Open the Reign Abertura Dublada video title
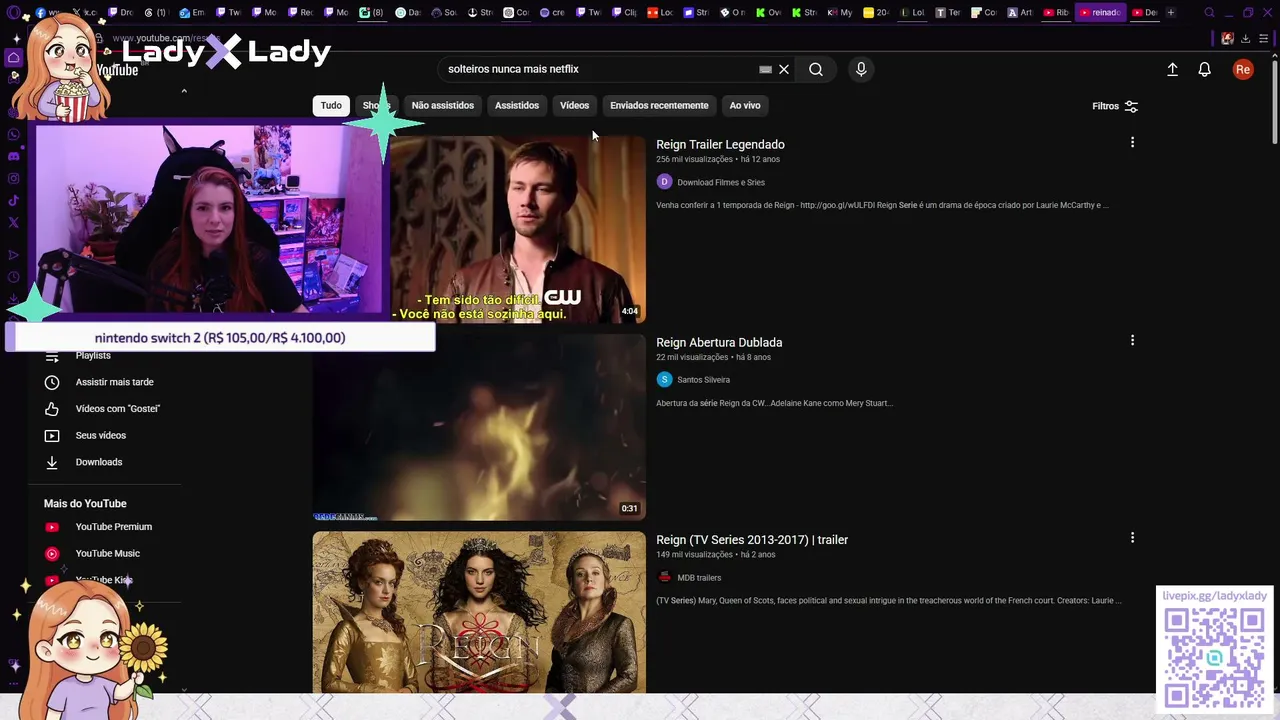The width and height of the screenshot is (1280, 720). [x=719, y=343]
